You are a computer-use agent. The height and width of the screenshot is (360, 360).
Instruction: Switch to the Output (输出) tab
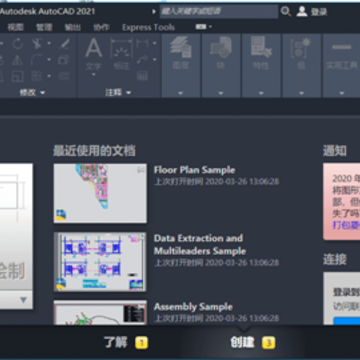tap(73, 27)
